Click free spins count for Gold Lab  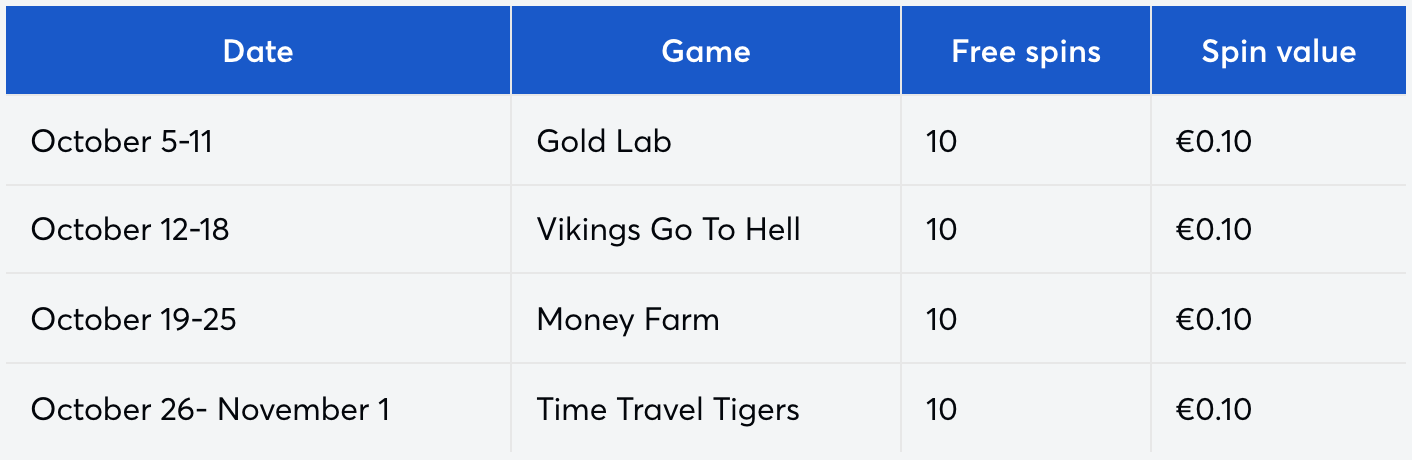click(942, 141)
